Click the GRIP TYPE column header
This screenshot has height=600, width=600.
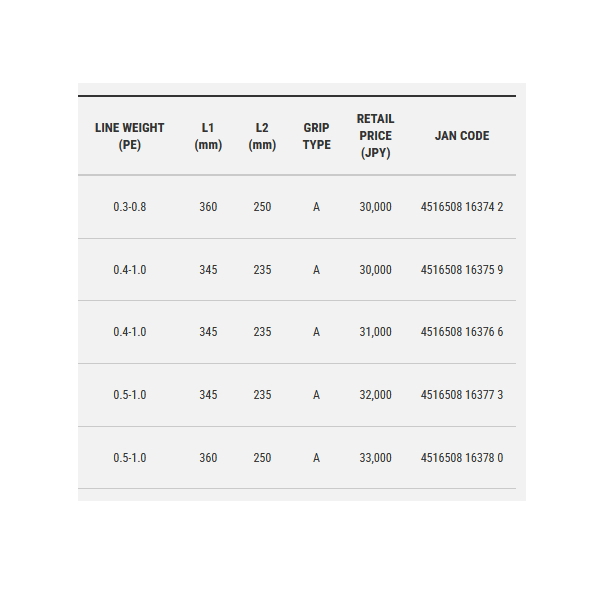[x=316, y=136]
